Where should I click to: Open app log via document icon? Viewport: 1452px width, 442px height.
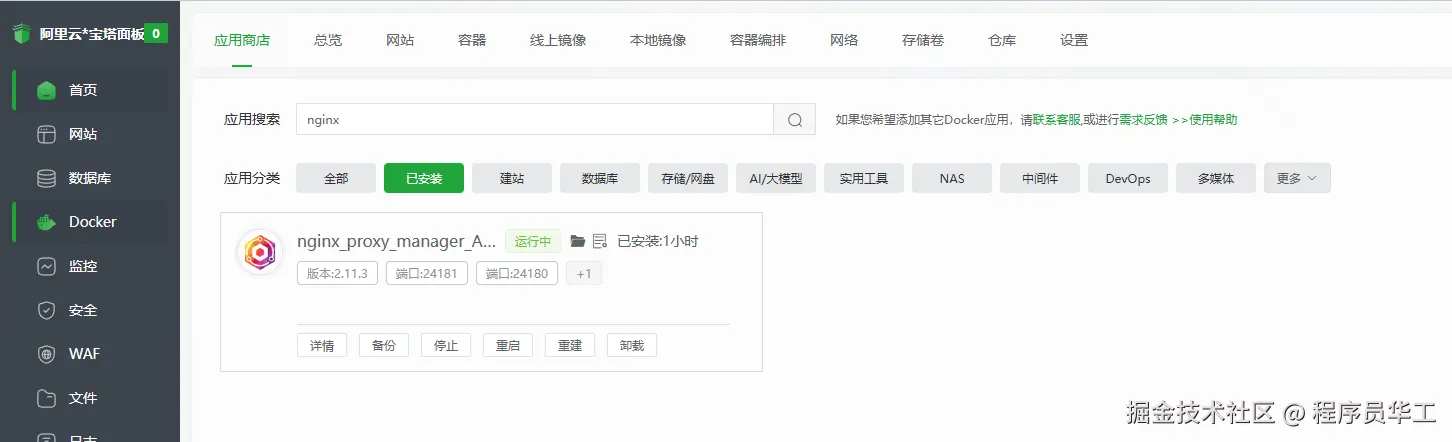pos(600,241)
